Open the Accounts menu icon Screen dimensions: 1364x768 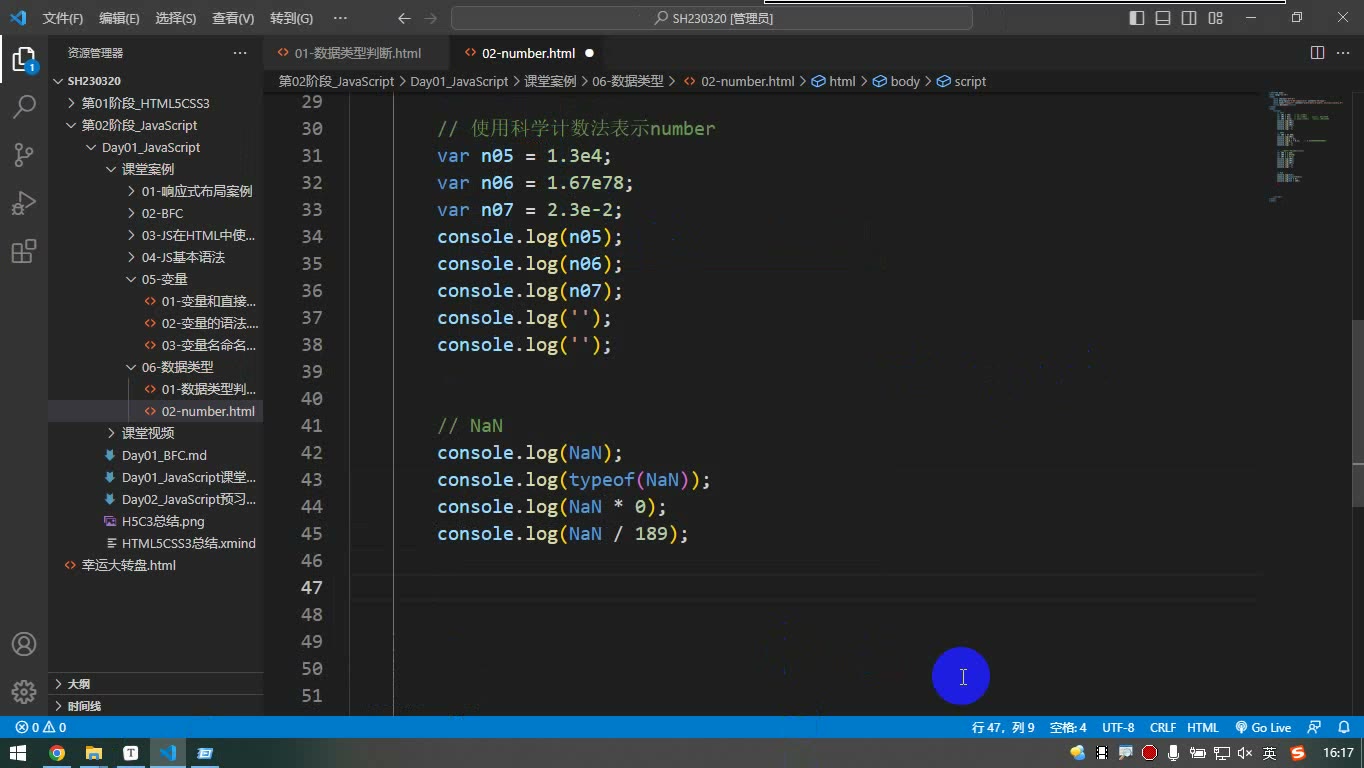click(x=24, y=644)
